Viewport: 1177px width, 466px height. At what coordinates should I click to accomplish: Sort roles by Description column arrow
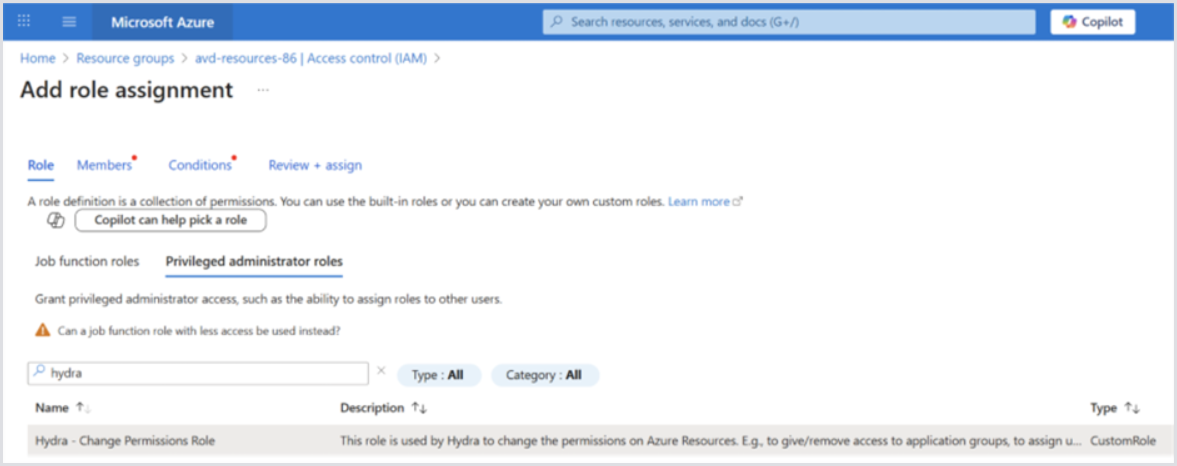pyautogui.click(x=419, y=408)
